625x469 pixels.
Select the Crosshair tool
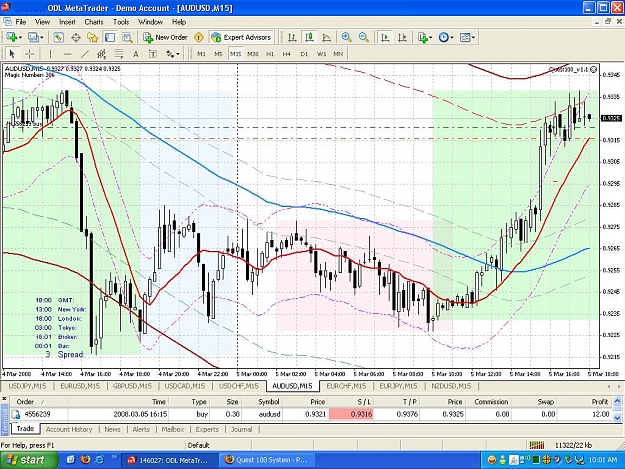click(29, 54)
